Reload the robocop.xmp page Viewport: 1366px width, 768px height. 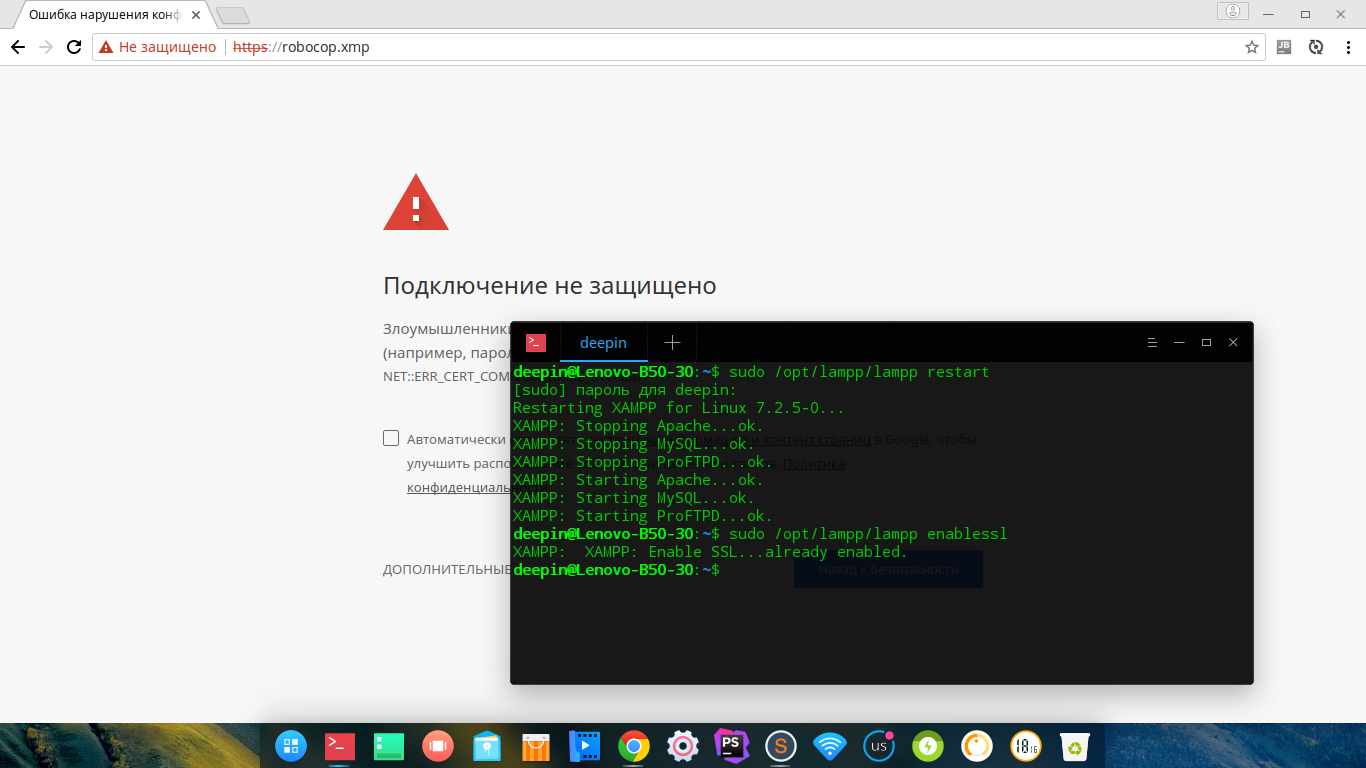[x=74, y=47]
